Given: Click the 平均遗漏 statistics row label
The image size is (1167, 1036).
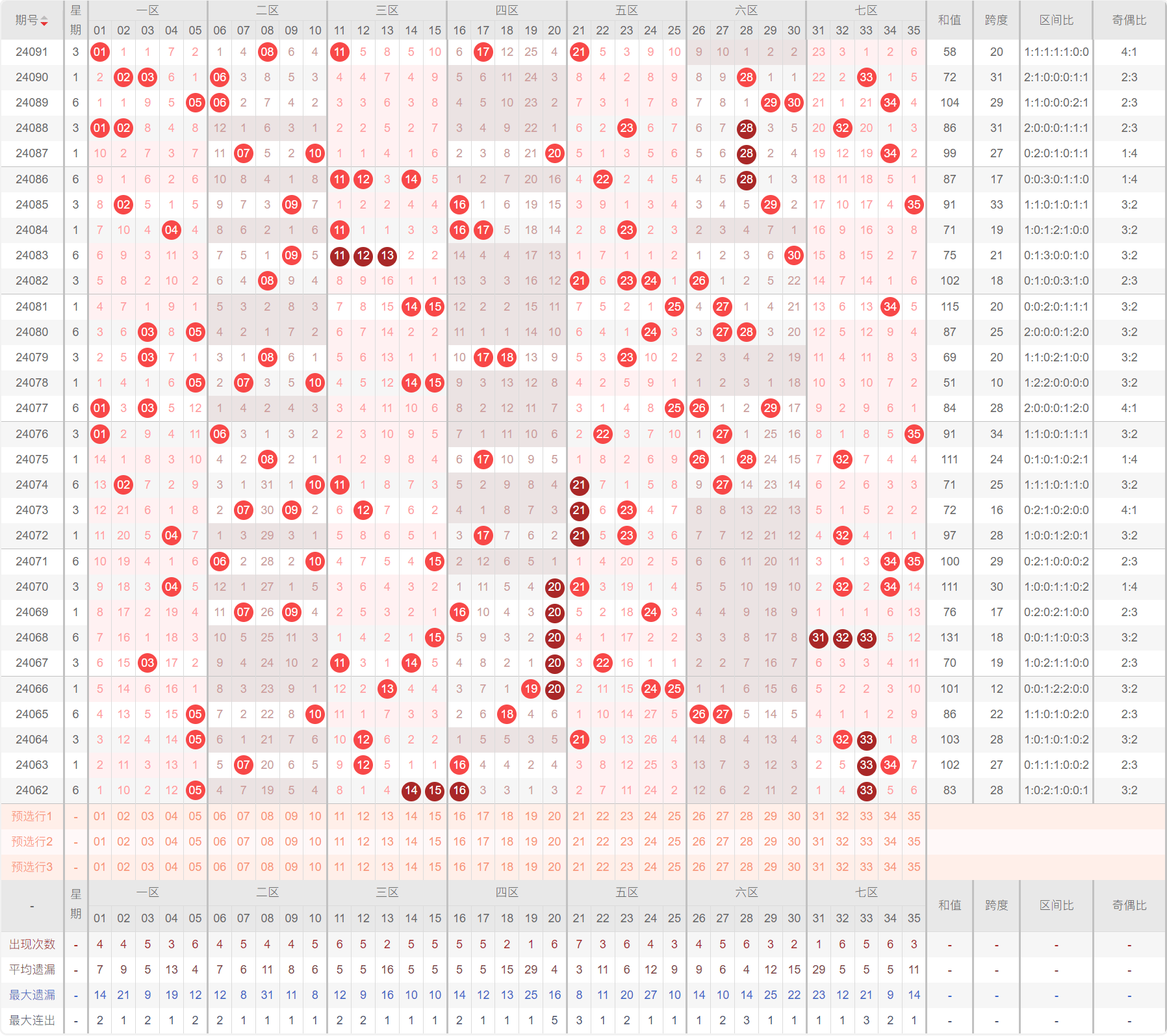Looking at the screenshot, I should [x=32, y=970].
